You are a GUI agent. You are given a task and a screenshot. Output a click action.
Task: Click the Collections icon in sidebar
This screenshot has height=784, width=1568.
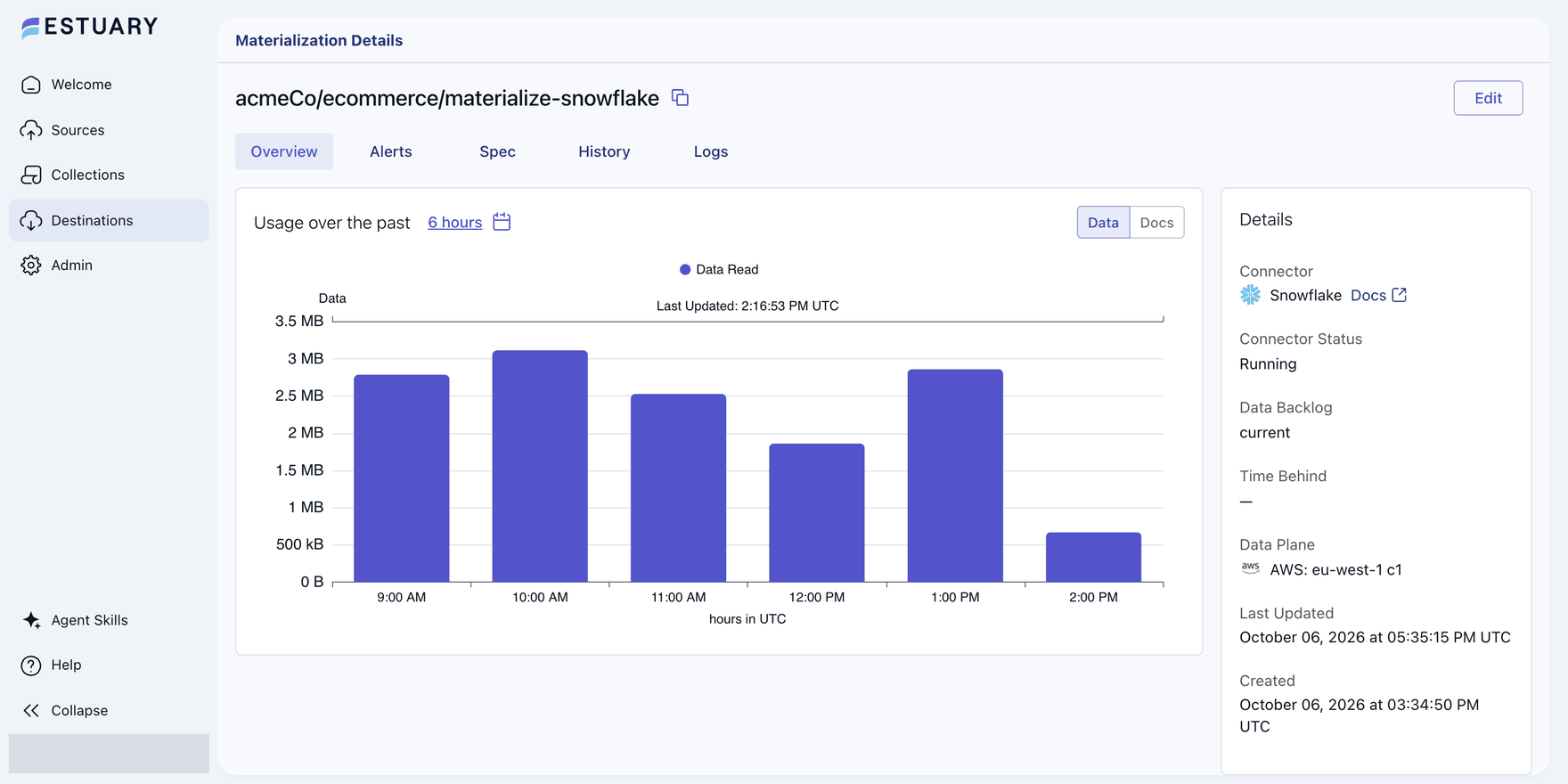pos(31,175)
